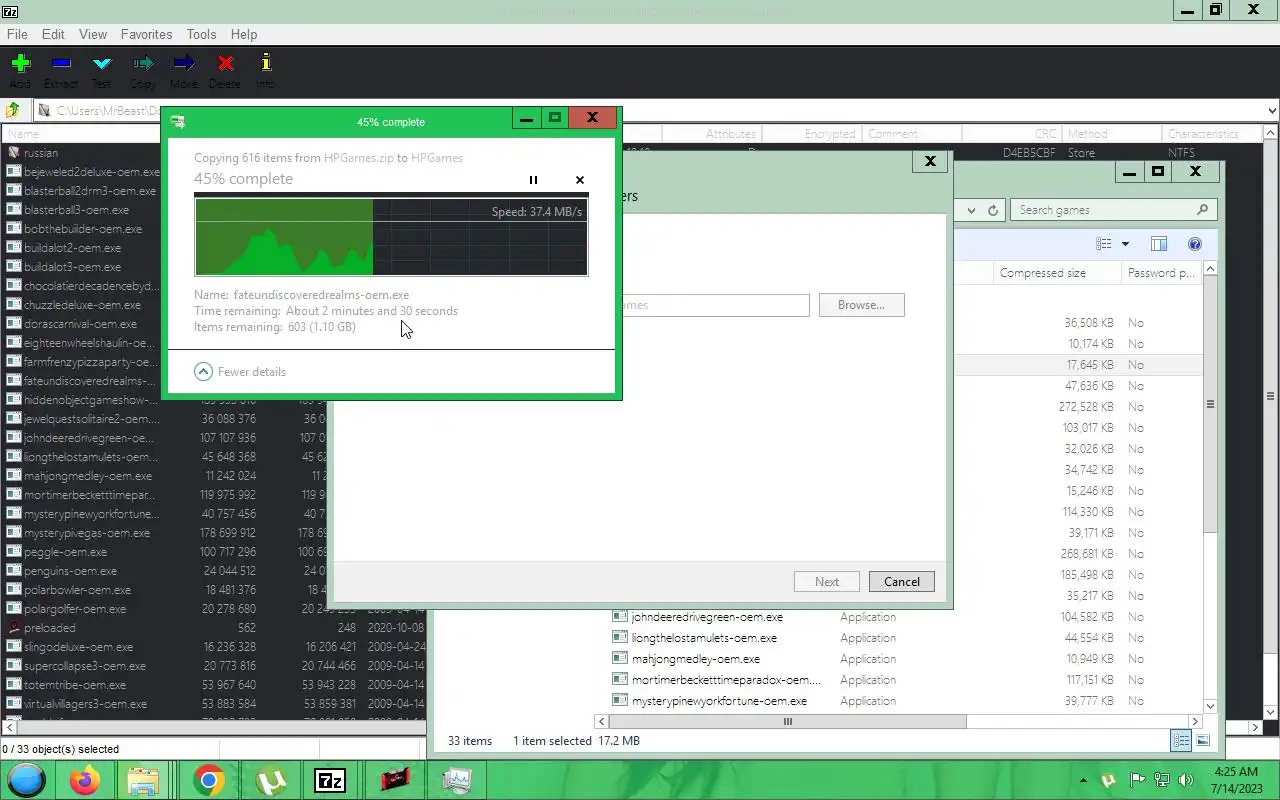Click the Show preview pane icon in Explorer

pyautogui.click(x=1159, y=244)
